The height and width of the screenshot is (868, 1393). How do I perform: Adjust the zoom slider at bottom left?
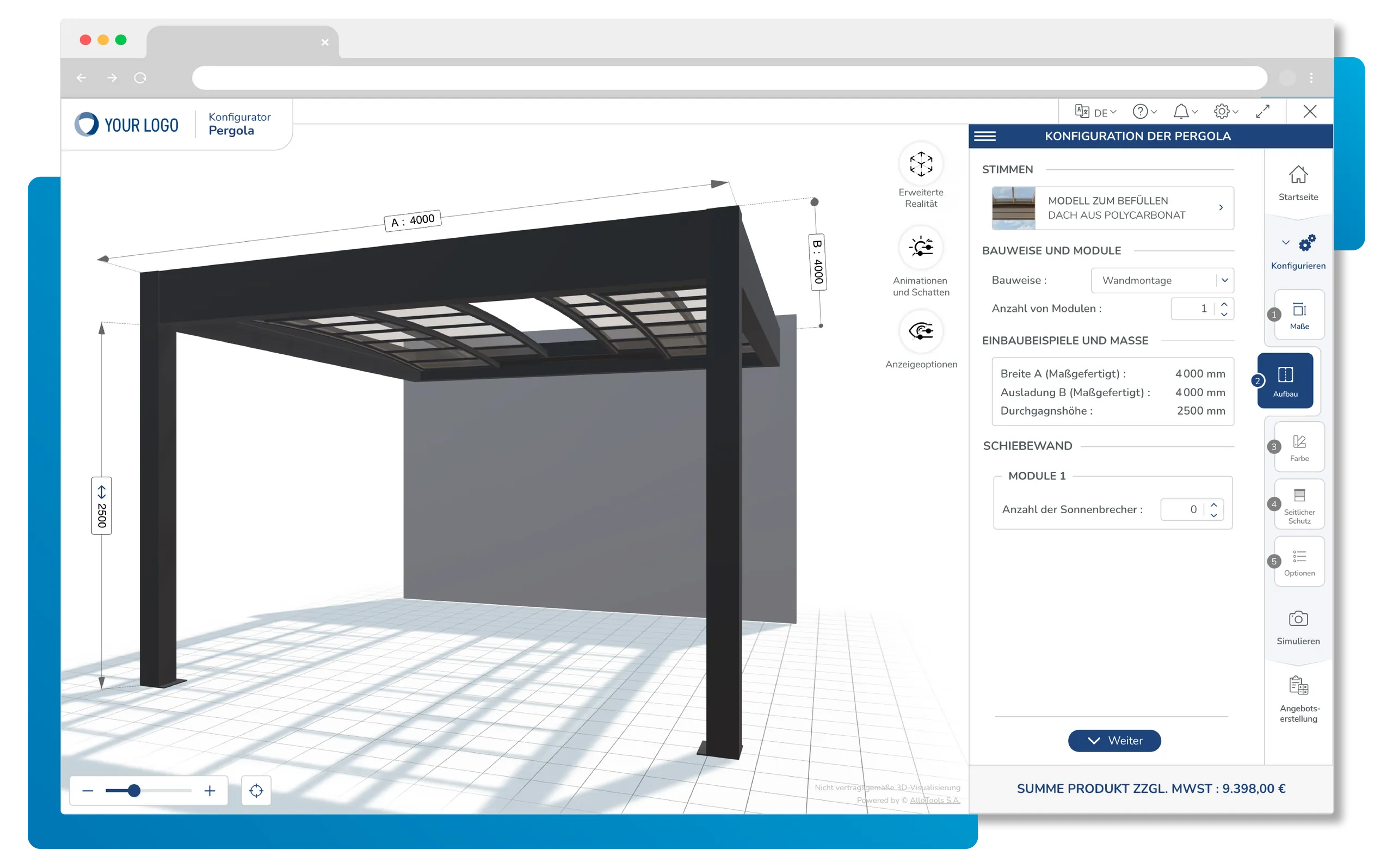tap(134, 791)
